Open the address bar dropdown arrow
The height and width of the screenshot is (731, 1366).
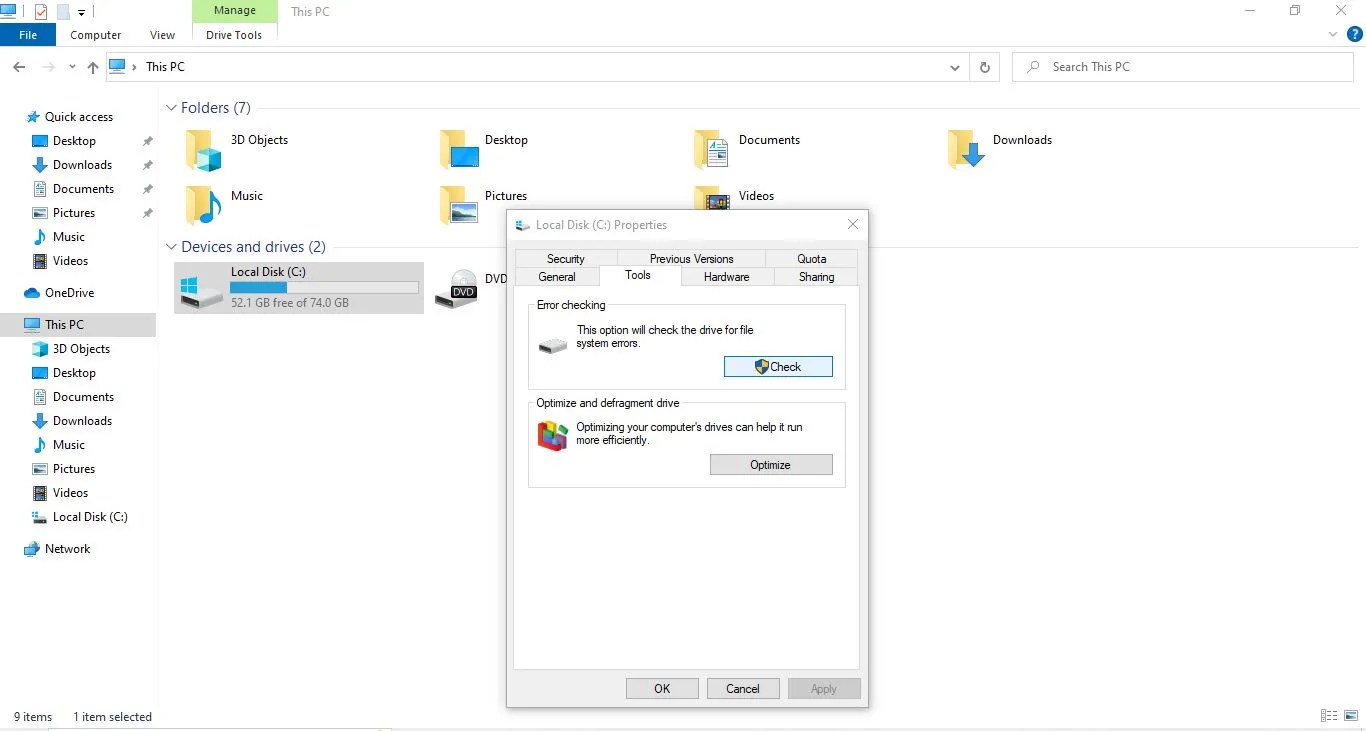954,67
